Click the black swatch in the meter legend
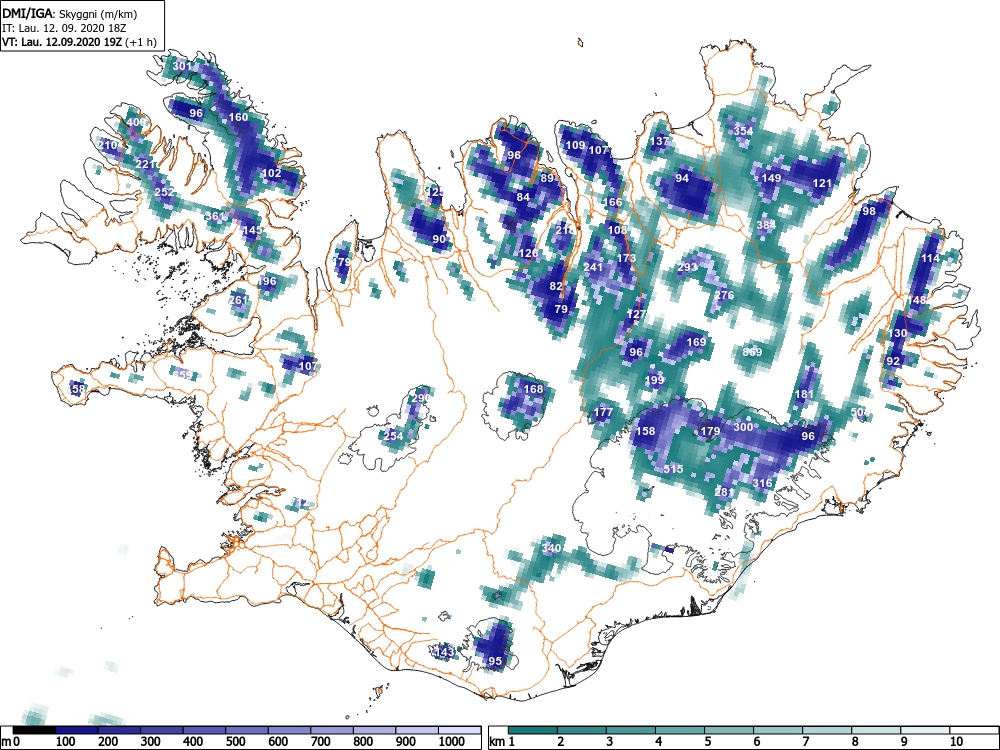This screenshot has height=750, width=1000. [x=34, y=730]
